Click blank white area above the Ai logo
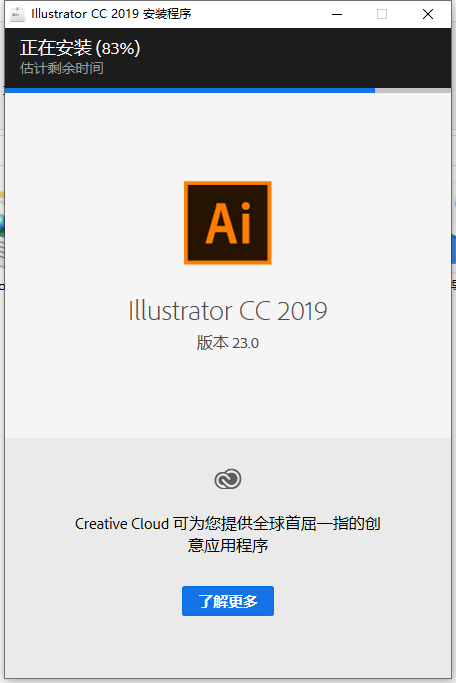 coord(228,135)
